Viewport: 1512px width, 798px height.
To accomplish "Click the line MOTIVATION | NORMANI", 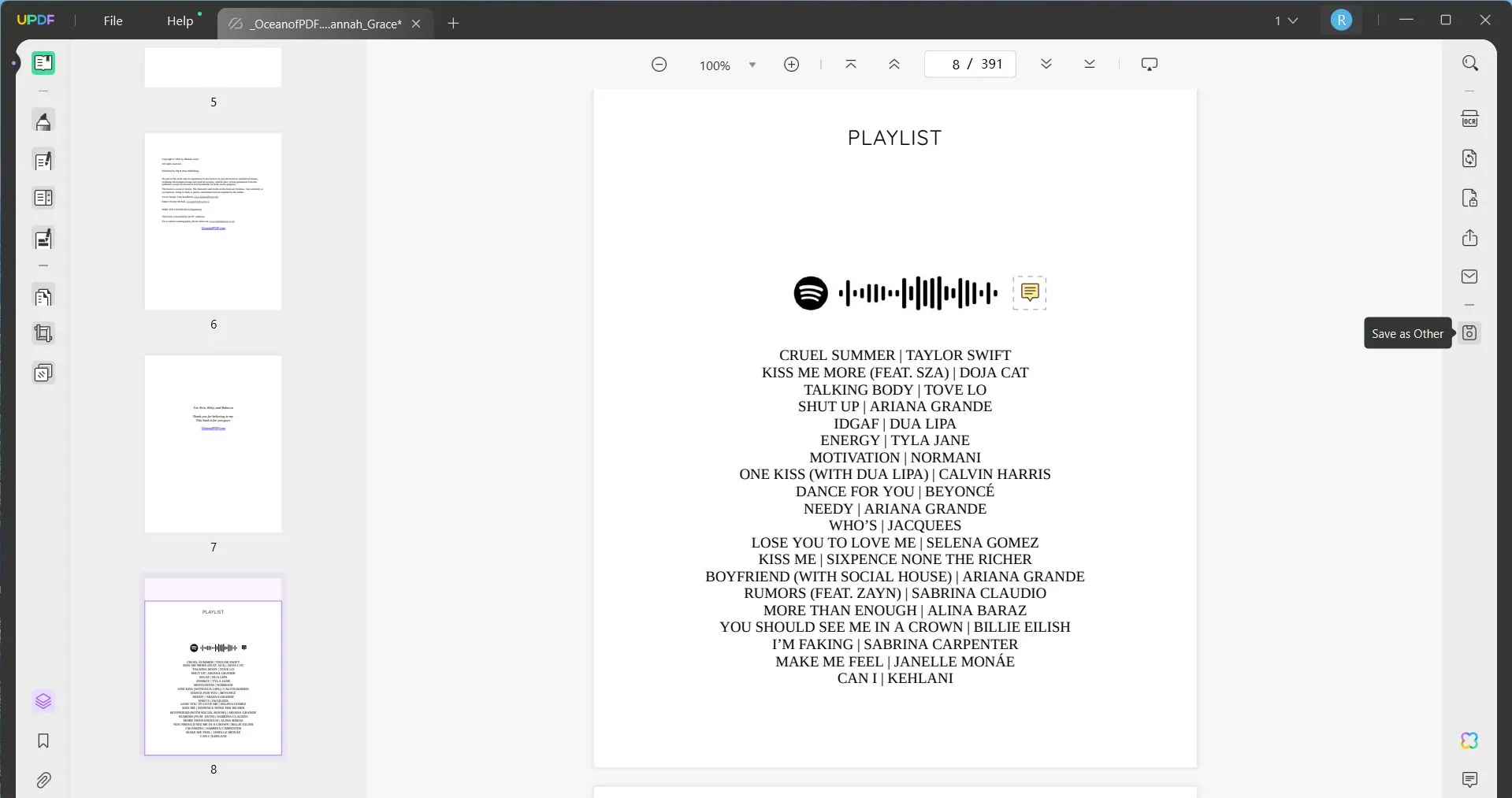I will (895, 458).
